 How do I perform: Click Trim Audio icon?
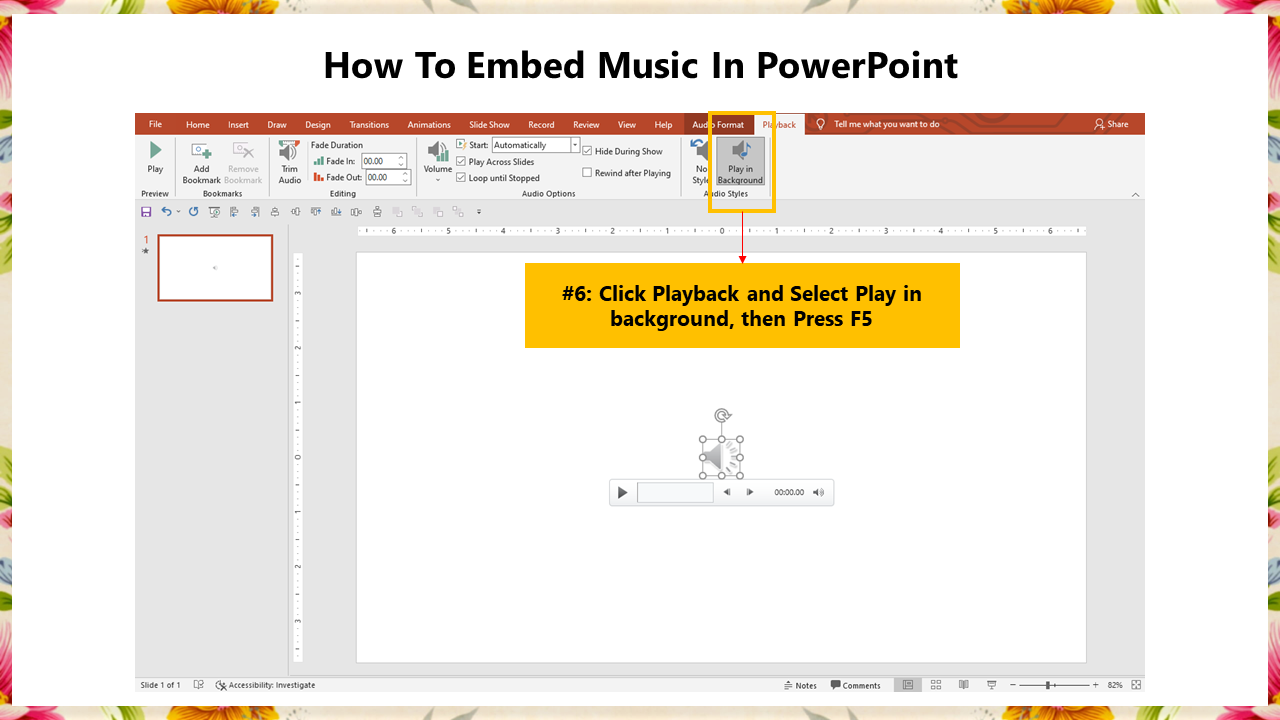[x=289, y=151]
